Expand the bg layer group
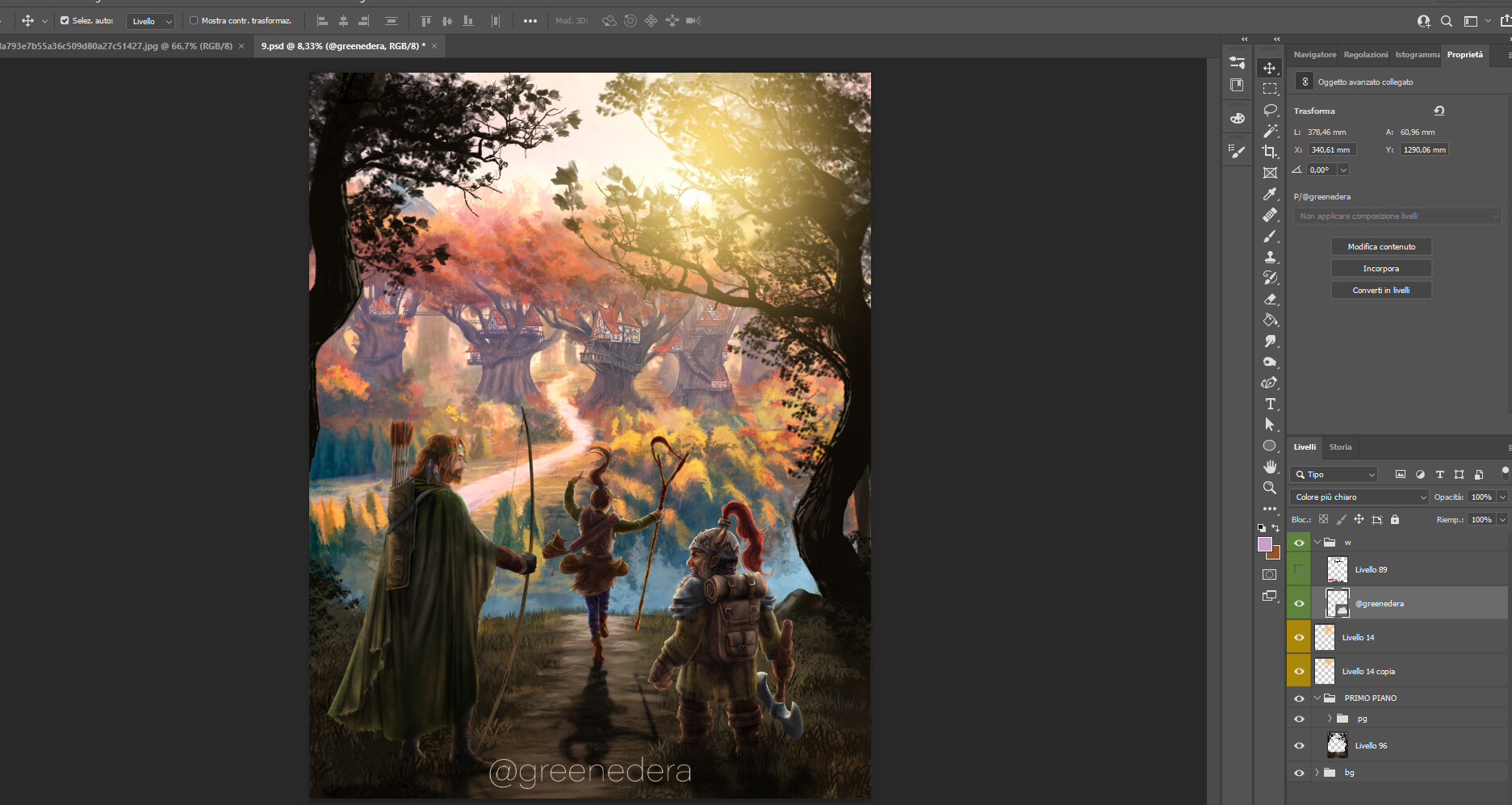This screenshot has height=805, width=1512. (1317, 773)
